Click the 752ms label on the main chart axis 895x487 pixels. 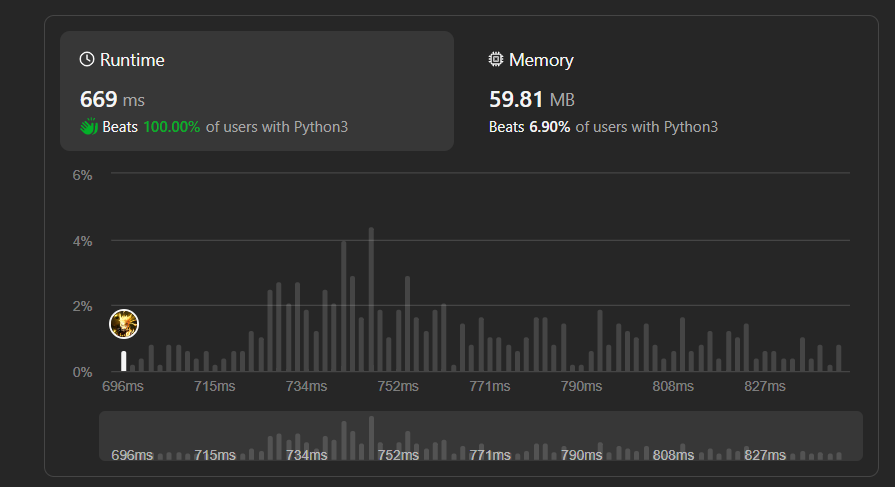(398, 386)
